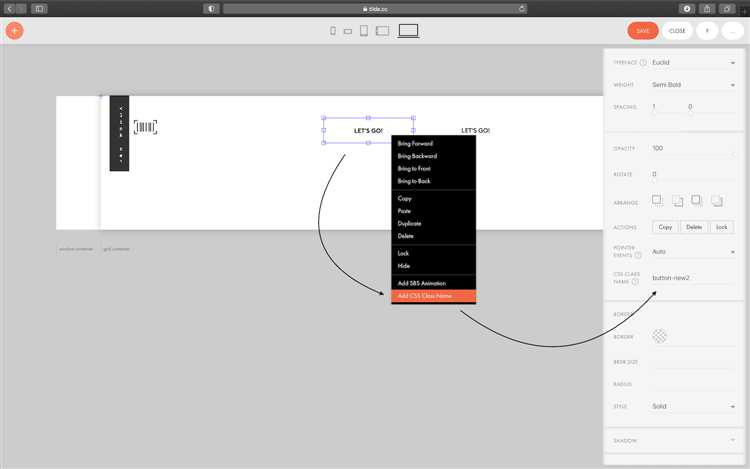Toggle the Safari sidebar button
The height and width of the screenshot is (469, 750).
[39, 9]
